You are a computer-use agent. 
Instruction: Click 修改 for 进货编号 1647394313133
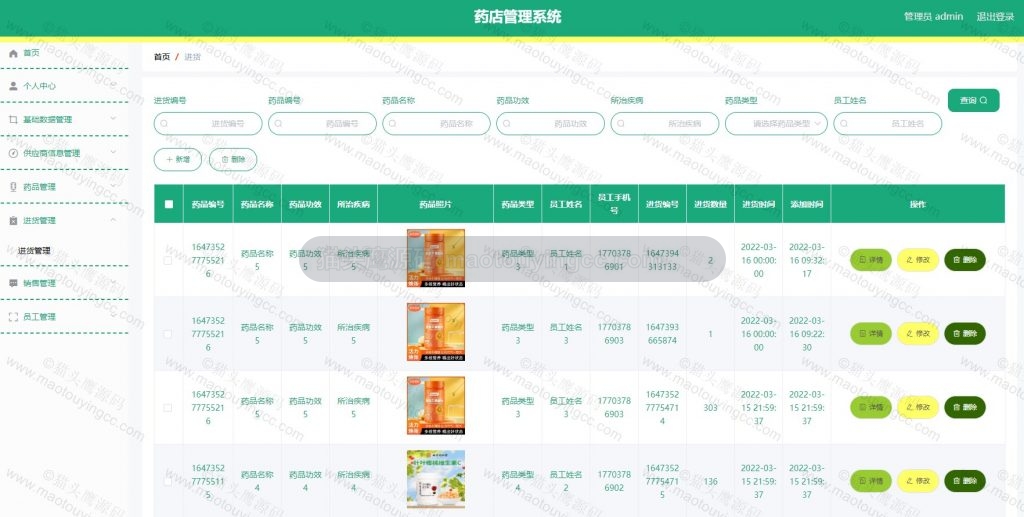(918, 260)
